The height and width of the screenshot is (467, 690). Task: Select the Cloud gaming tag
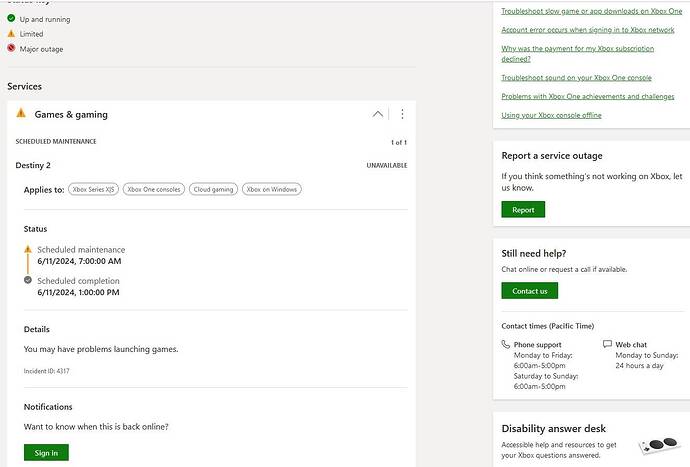[212, 189]
